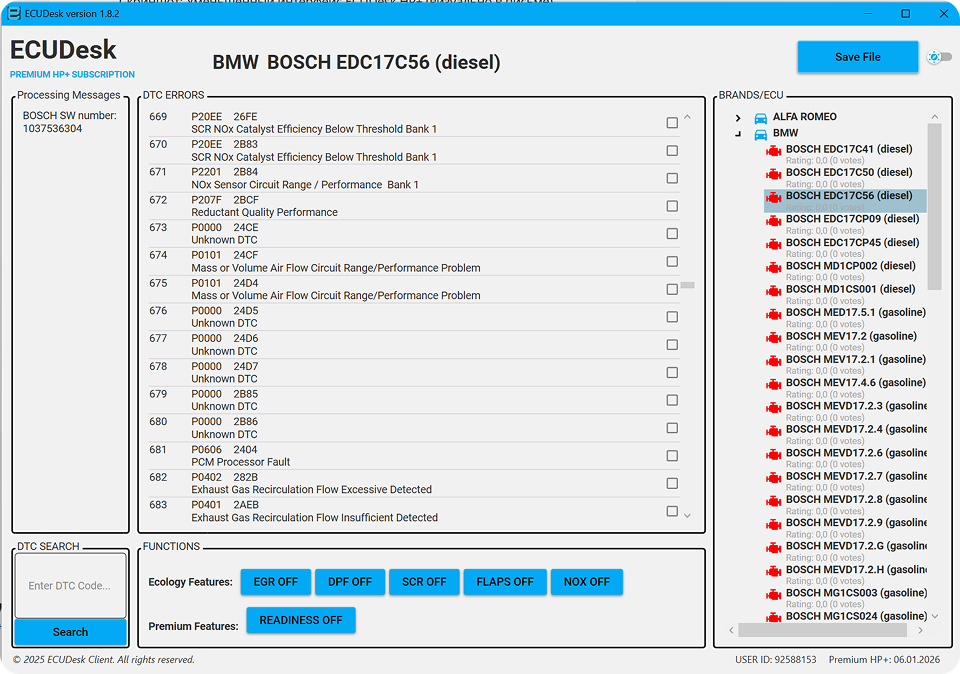This screenshot has width=960, height=674.
Task: Collapse the BMW brand tree
Action: click(x=738, y=133)
